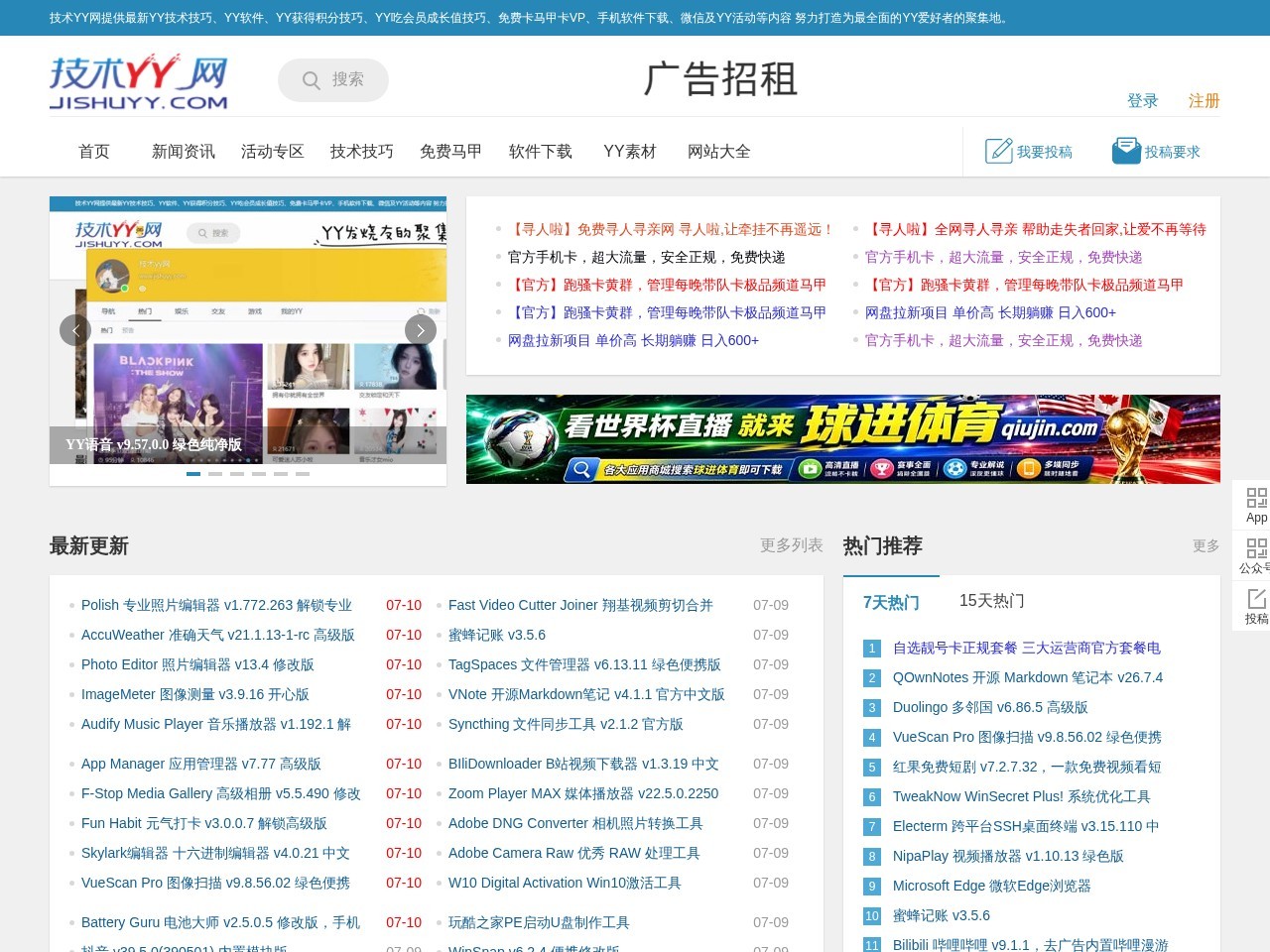Open the 免费马甲 navigation item
The width and height of the screenshot is (1270, 952).
coord(451,152)
